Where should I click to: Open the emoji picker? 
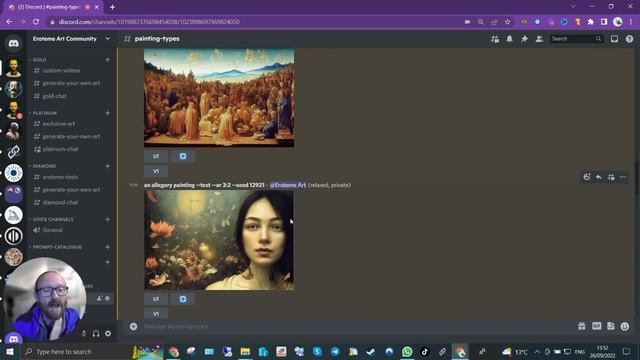point(624,326)
